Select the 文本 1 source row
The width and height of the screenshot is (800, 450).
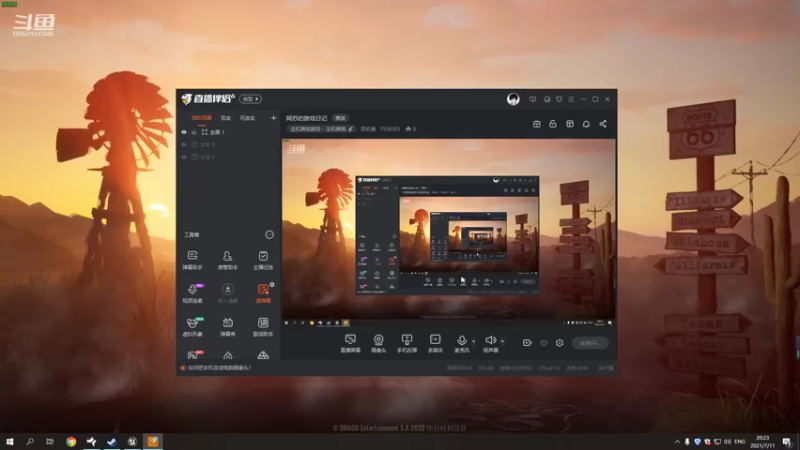[x=228, y=157]
